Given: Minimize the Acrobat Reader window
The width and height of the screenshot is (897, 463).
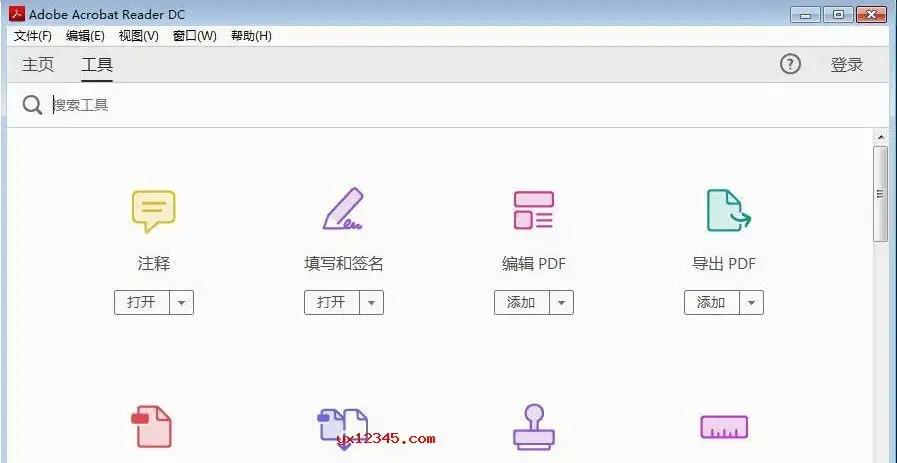Looking at the screenshot, I should 806,14.
